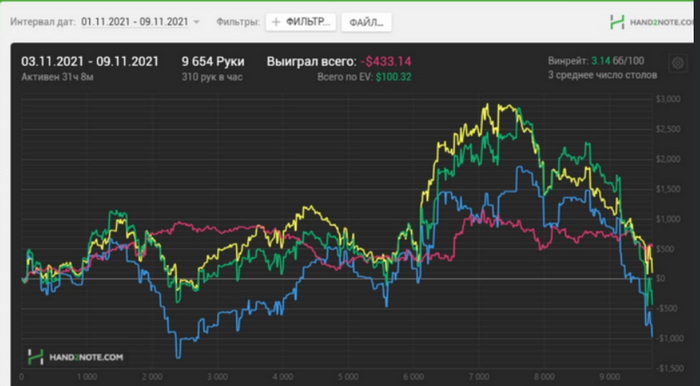Click the EV total value $100.32
The height and width of the screenshot is (386, 700).
393,77
